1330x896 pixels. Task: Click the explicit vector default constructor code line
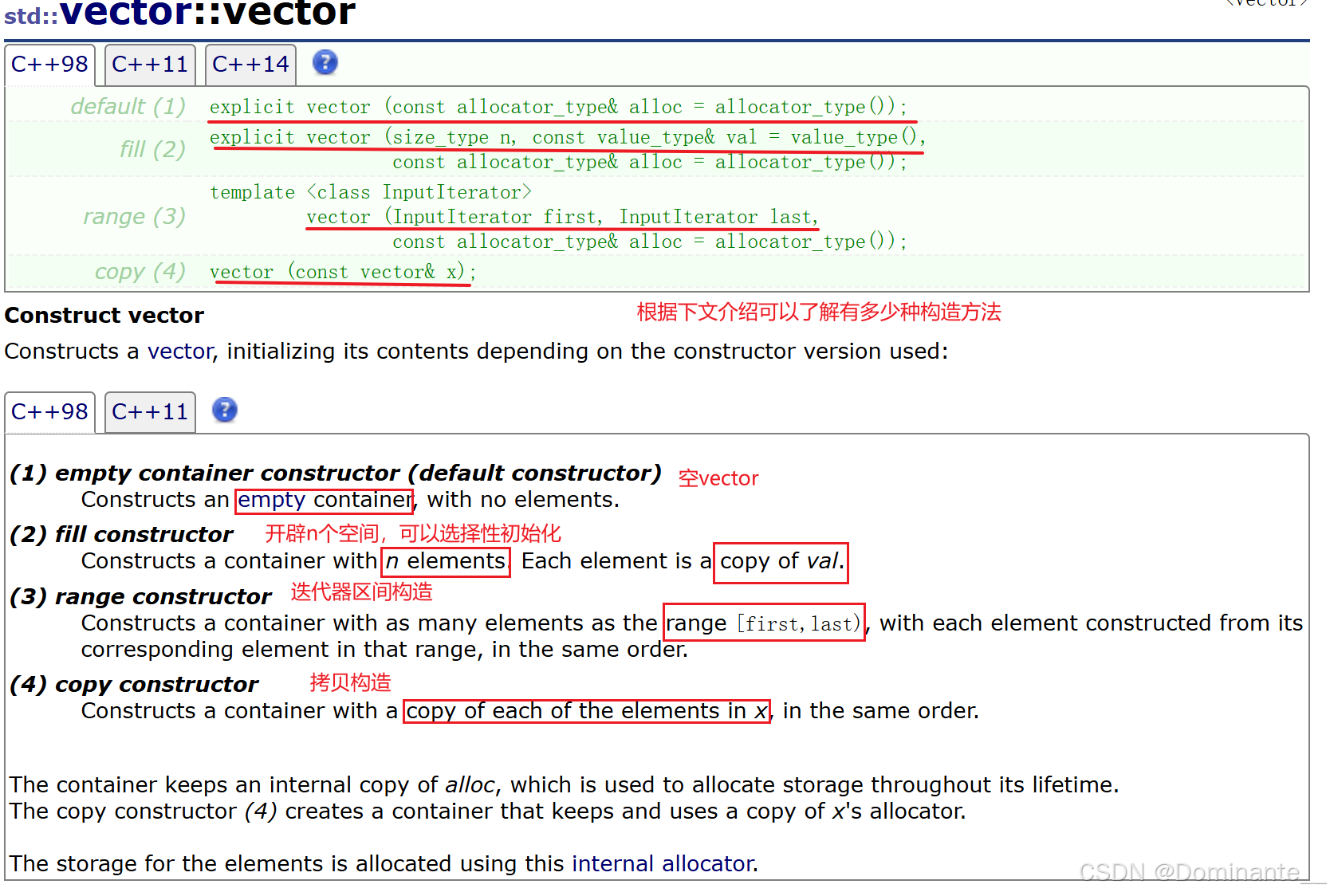558,107
